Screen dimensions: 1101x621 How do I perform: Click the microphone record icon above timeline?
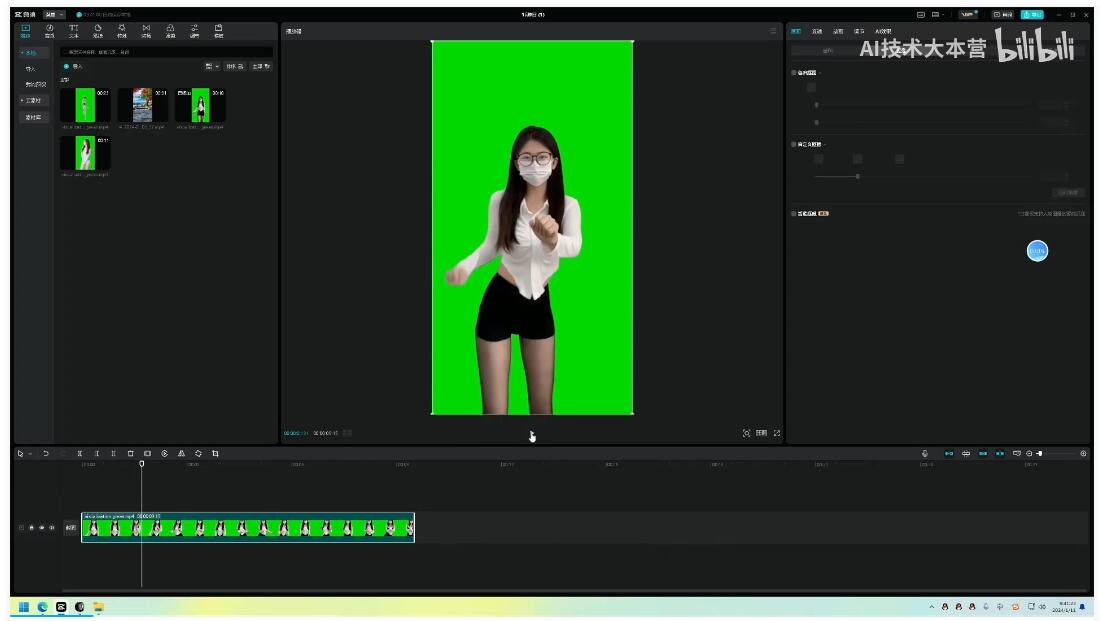[x=925, y=454]
